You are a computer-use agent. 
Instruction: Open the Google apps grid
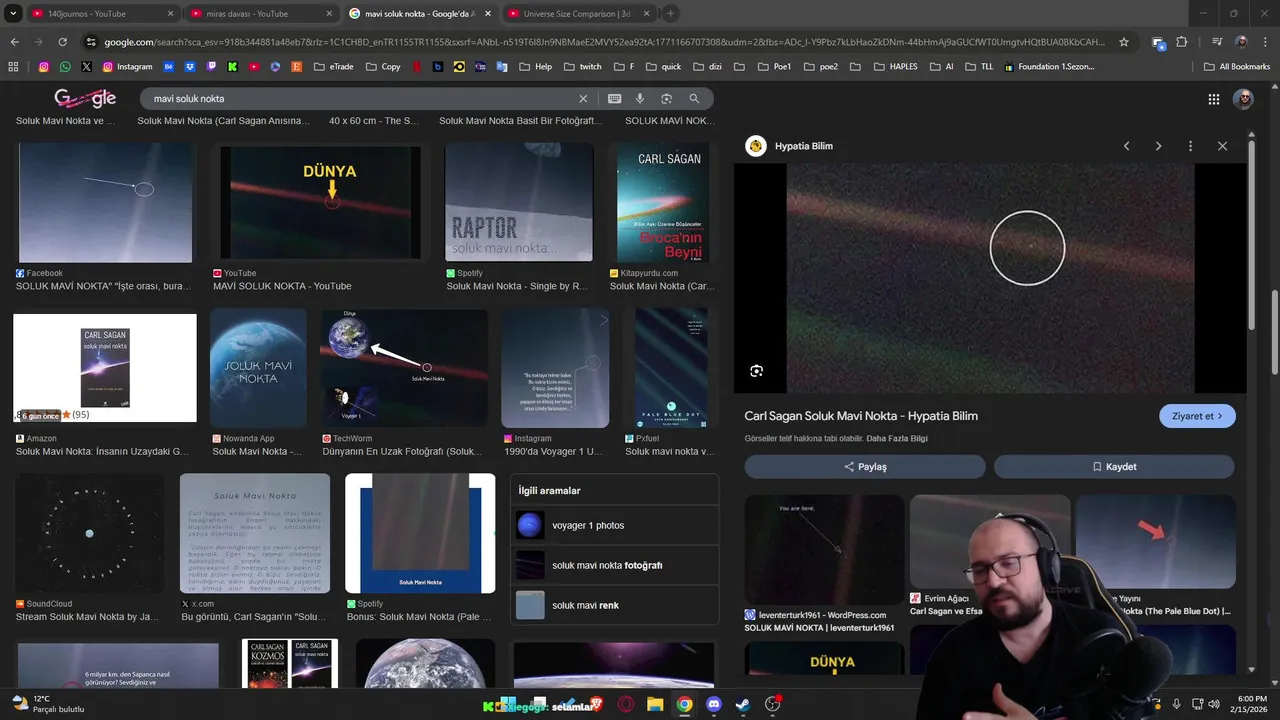click(1214, 99)
